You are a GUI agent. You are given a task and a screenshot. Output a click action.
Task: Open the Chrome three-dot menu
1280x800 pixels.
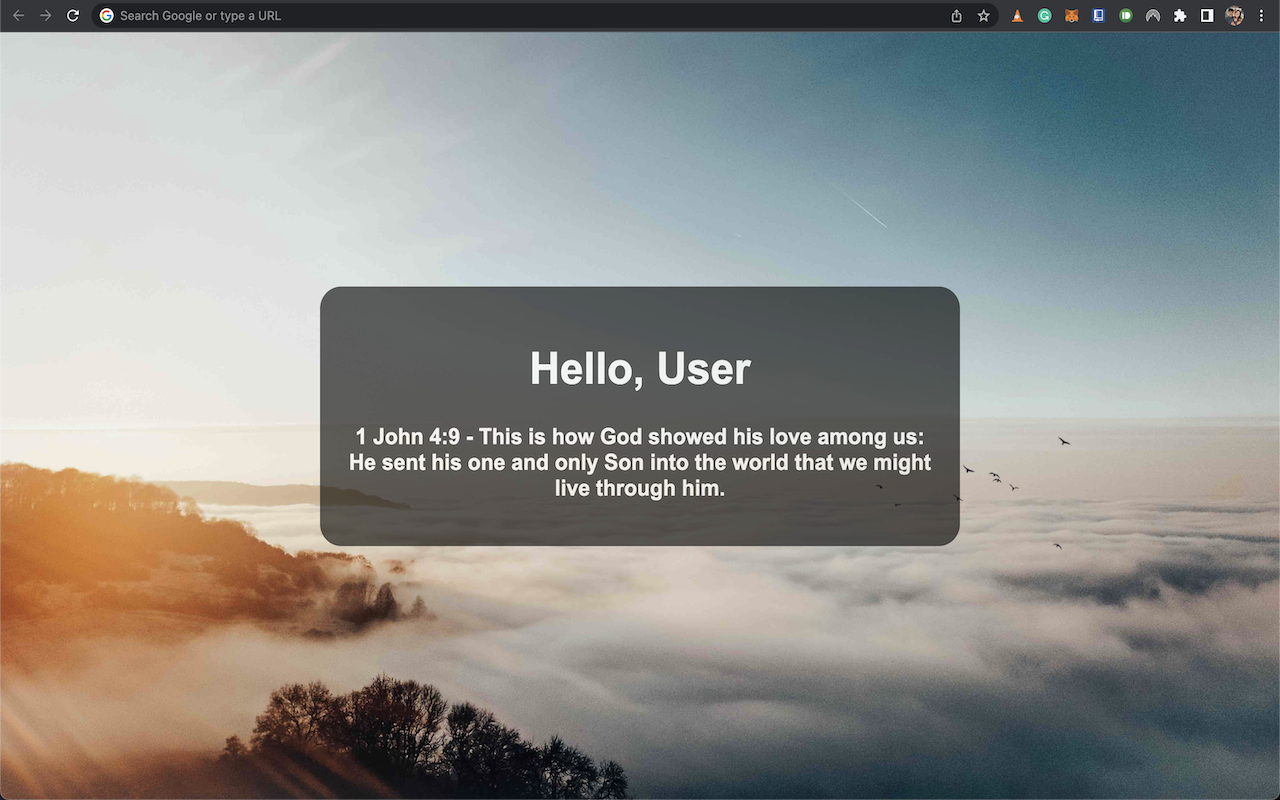[1261, 15]
